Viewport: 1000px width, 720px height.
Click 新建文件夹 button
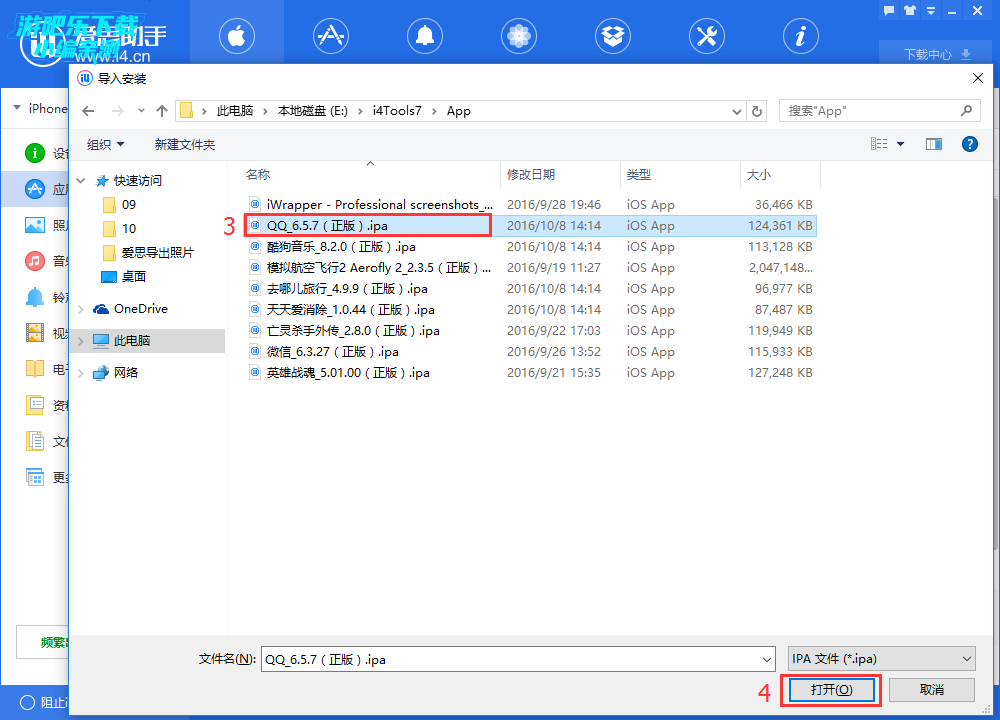click(x=184, y=145)
